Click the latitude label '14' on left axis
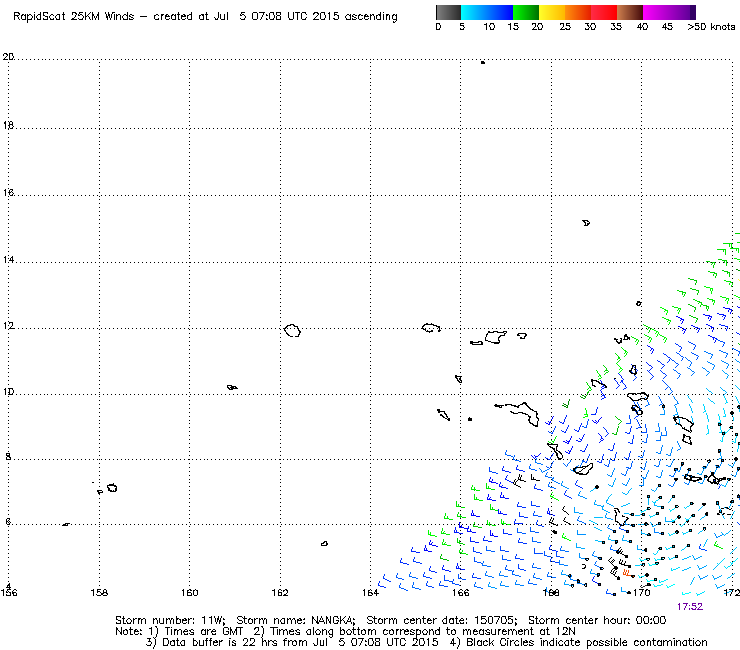Screen dimensions: 740x650 click(8, 260)
